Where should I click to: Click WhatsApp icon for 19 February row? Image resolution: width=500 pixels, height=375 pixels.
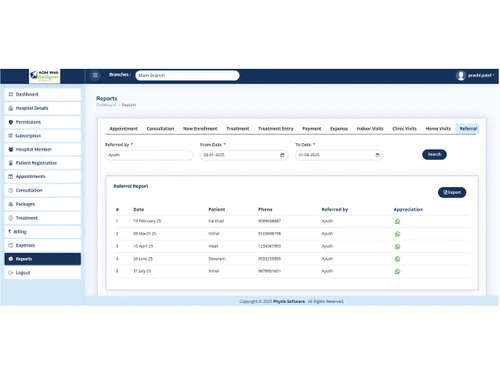click(397, 221)
